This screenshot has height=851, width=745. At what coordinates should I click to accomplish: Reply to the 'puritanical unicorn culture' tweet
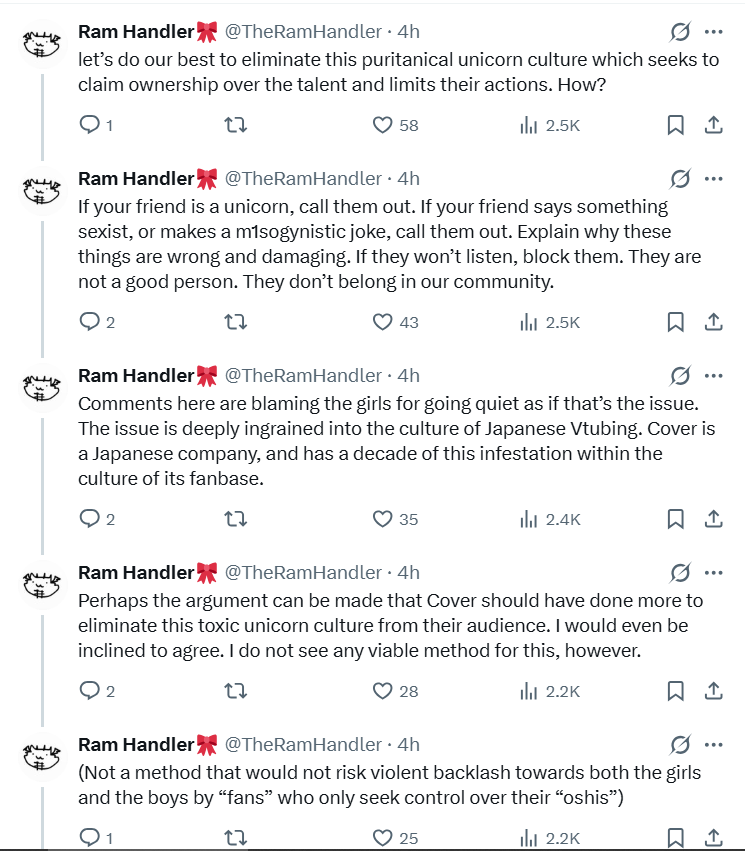coord(90,125)
